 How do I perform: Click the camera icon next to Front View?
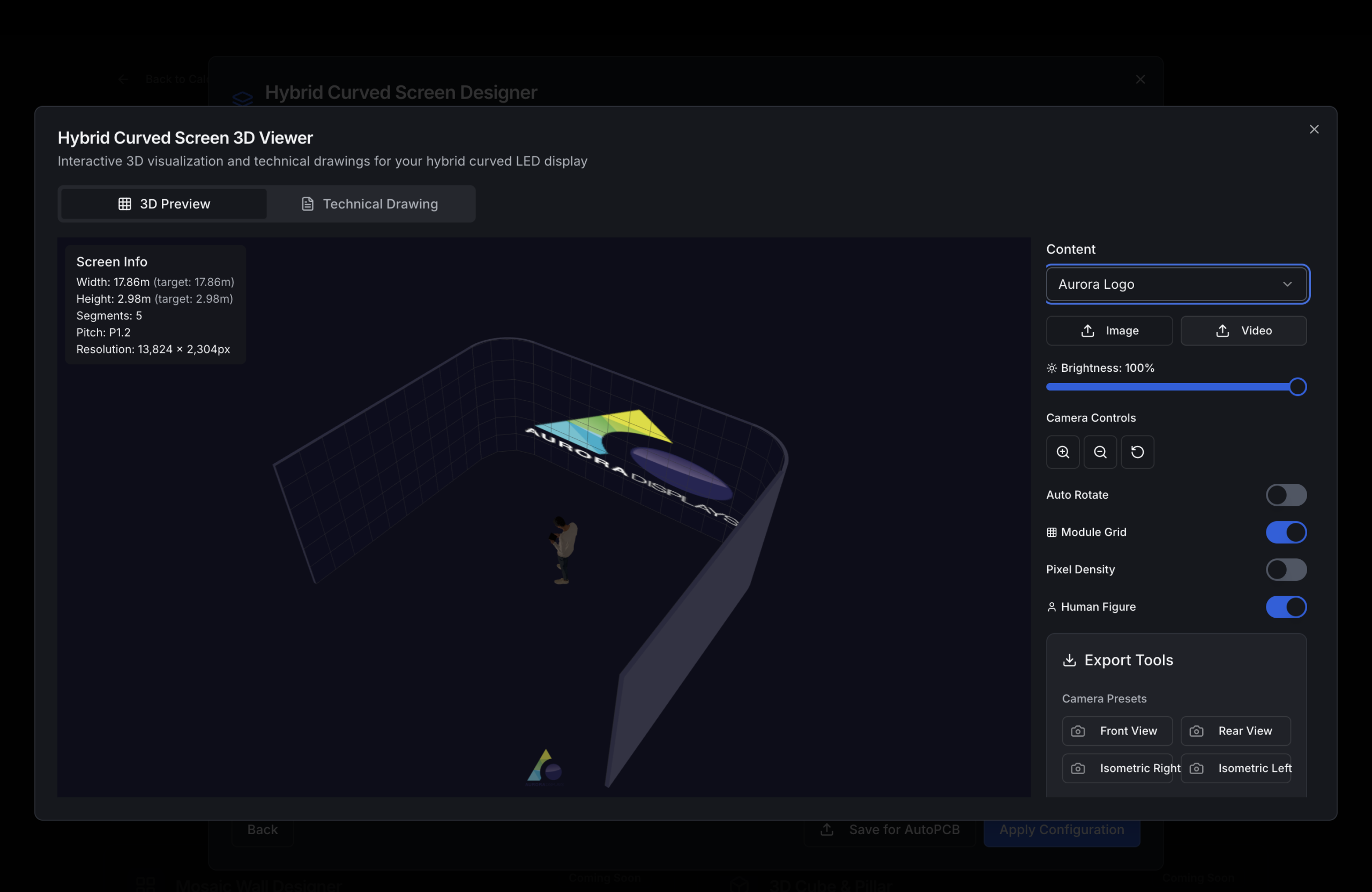click(1079, 731)
